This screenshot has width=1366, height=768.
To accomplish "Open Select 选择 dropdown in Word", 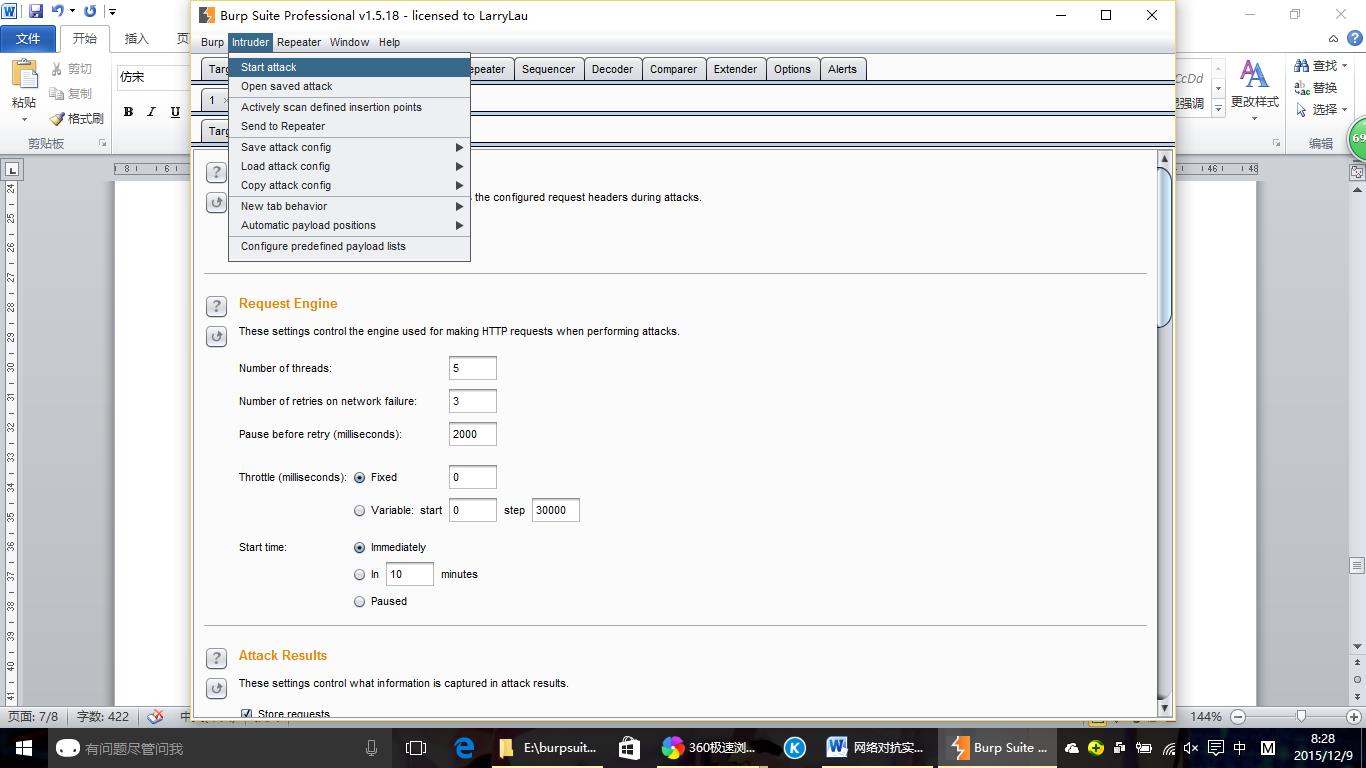I will (1343, 109).
